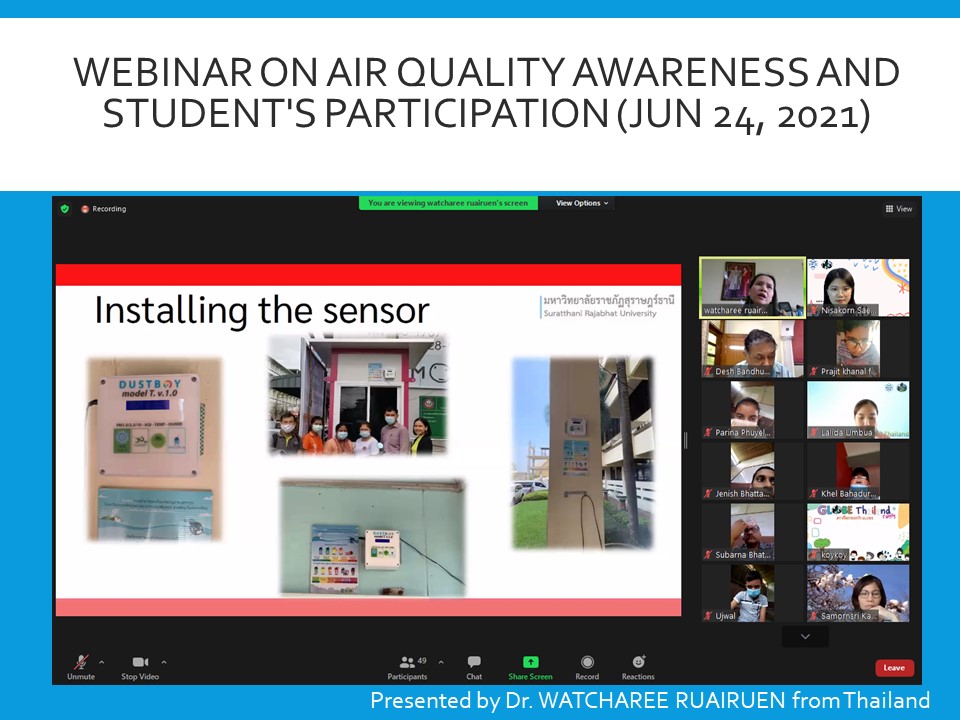Viewport: 960px width, 720px height.
Task: Expand the audio options arrow beside Unmute
Action: pyautogui.click(x=101, y=662)
